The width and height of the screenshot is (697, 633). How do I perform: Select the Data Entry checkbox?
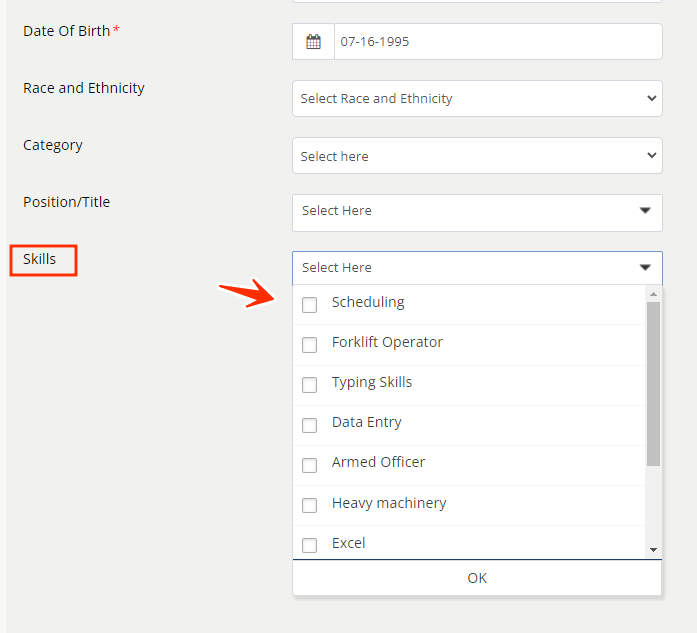[x=310, y=424]
